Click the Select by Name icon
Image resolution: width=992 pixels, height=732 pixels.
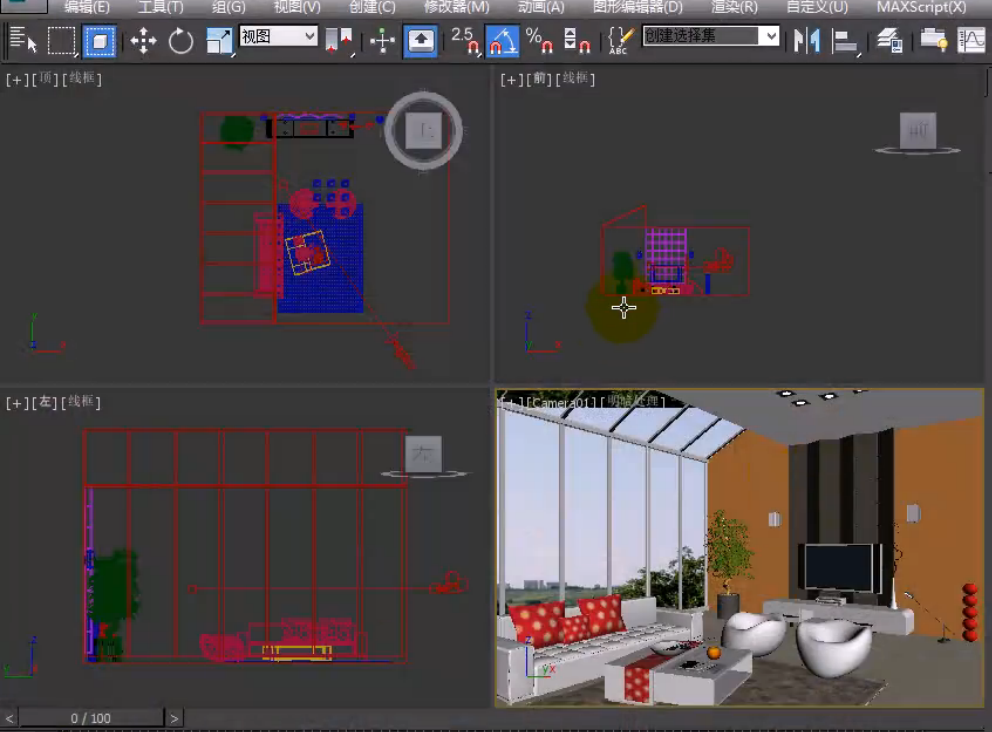(x=23, y=40)
